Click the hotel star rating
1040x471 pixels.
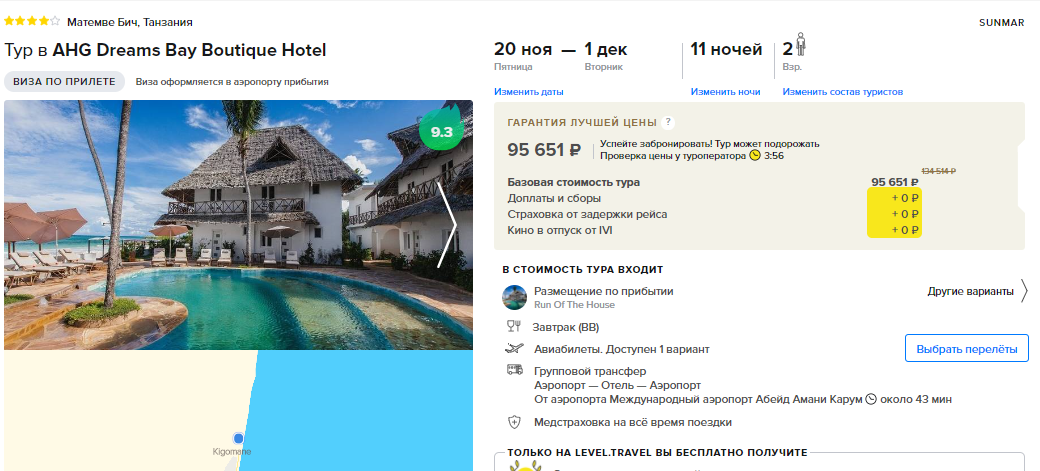pyautogui.click(x=32, y=21)
